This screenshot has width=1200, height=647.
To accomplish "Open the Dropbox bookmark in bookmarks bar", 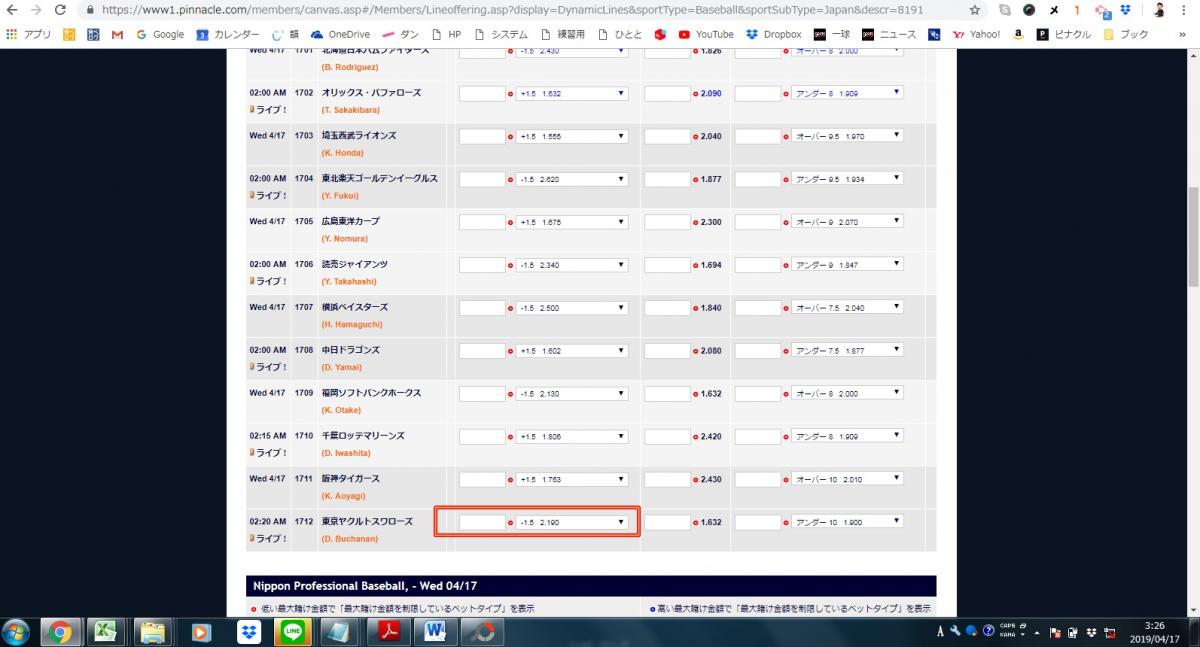I will [773, 34].
